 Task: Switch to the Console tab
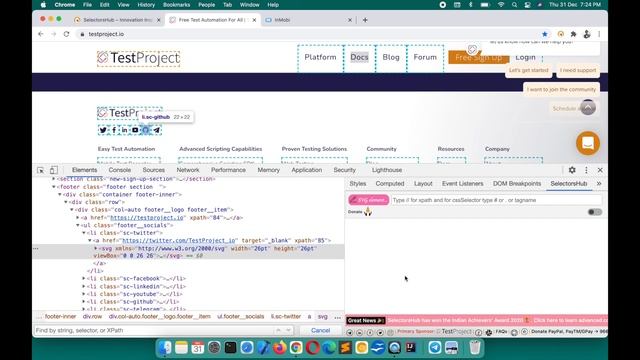point(120,170)
